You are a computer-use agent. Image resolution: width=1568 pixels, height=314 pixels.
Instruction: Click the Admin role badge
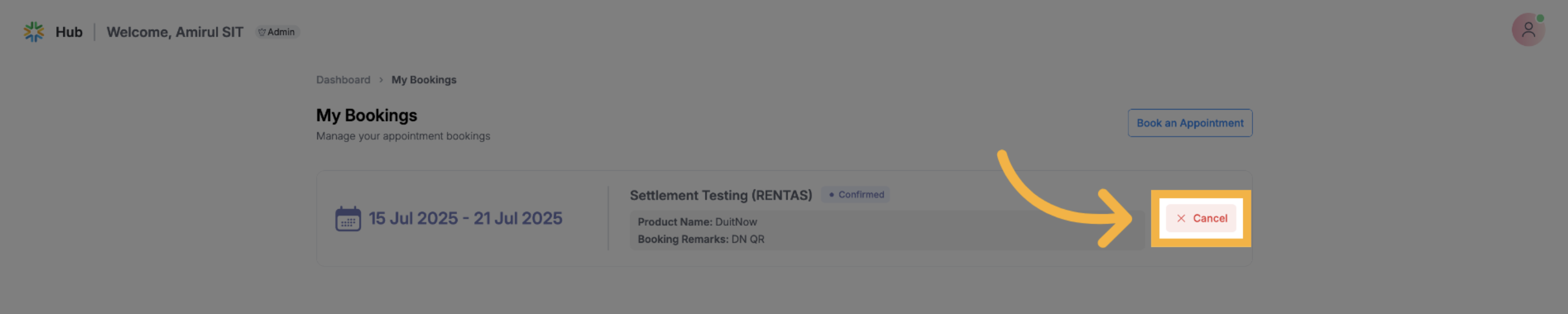[x=278, y=32]
